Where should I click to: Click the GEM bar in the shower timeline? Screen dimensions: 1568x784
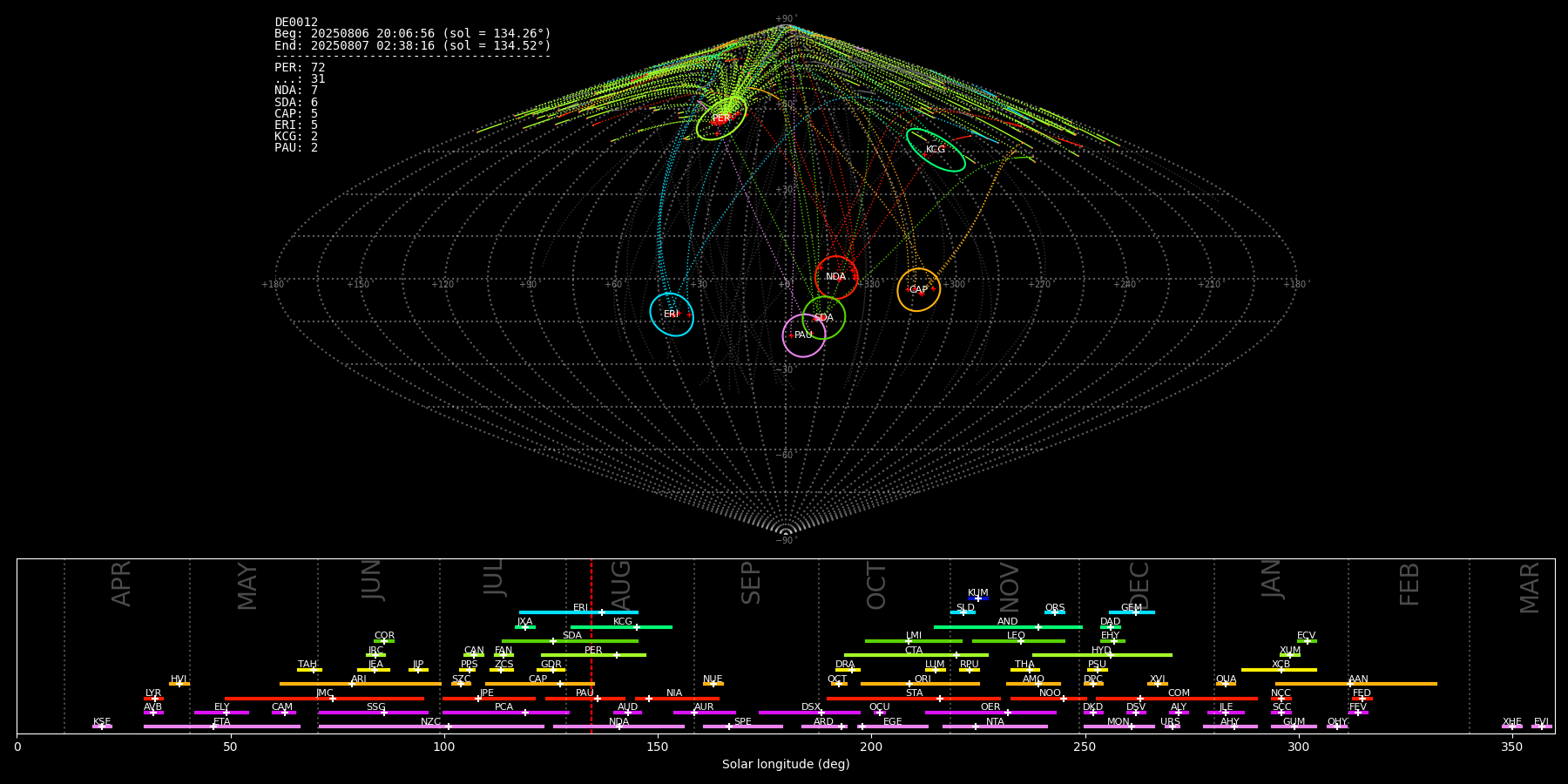click(x=1132, y=612)
